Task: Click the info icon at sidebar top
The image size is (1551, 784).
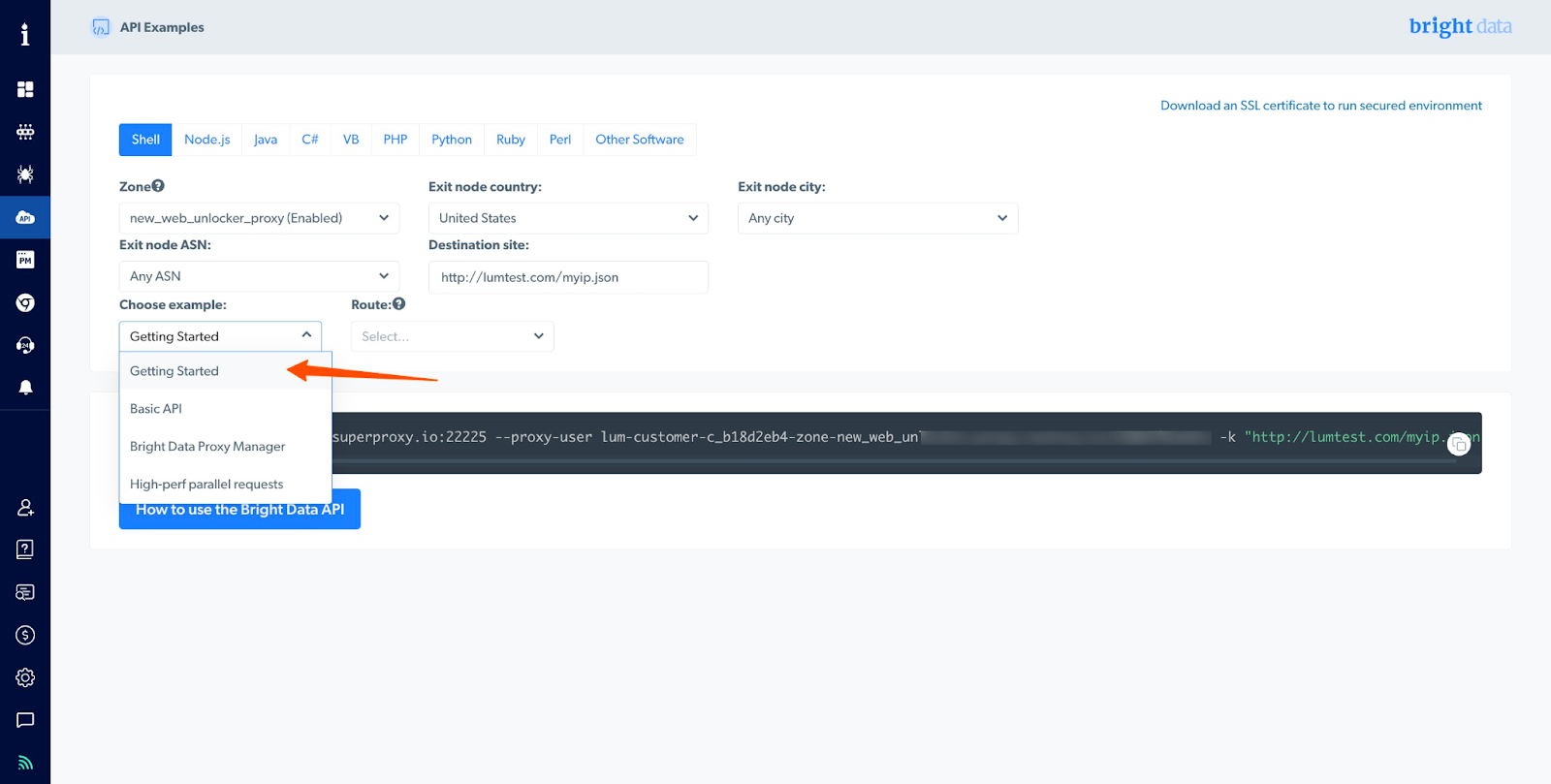Action: click(25, 35)
